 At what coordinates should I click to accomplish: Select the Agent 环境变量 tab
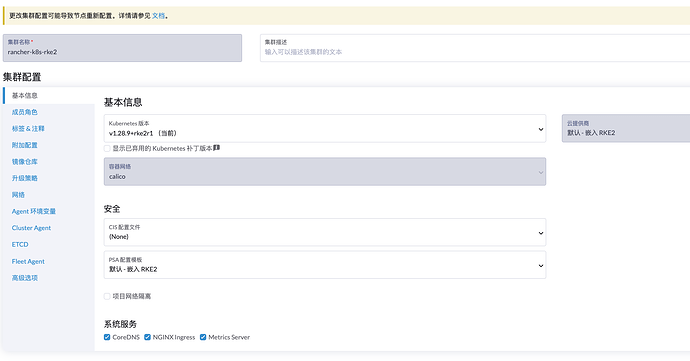point(34,211)
